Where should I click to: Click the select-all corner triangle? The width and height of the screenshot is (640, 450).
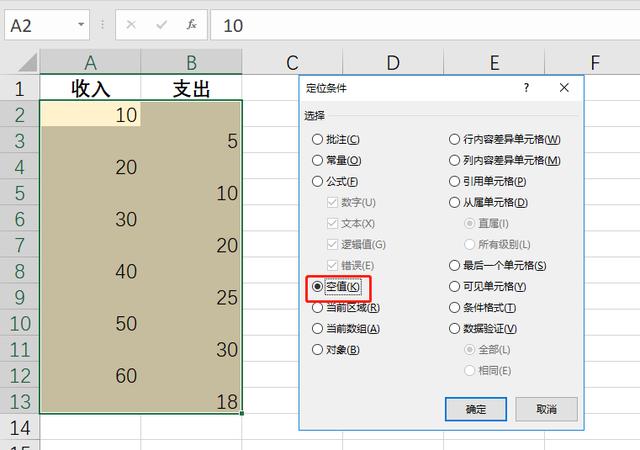click(28, 62)
